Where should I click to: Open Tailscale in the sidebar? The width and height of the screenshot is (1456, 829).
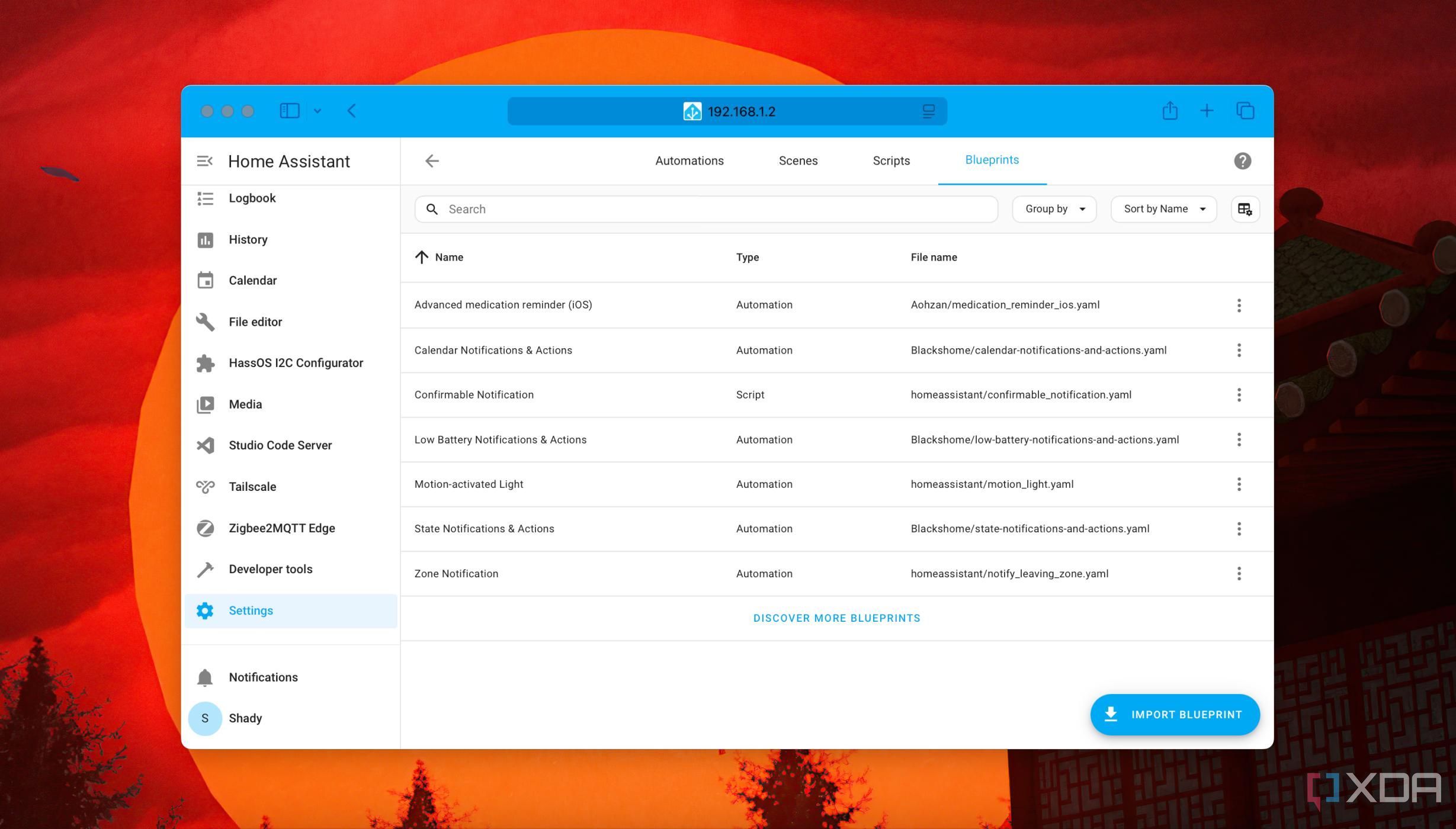click(x=290, y=487)
